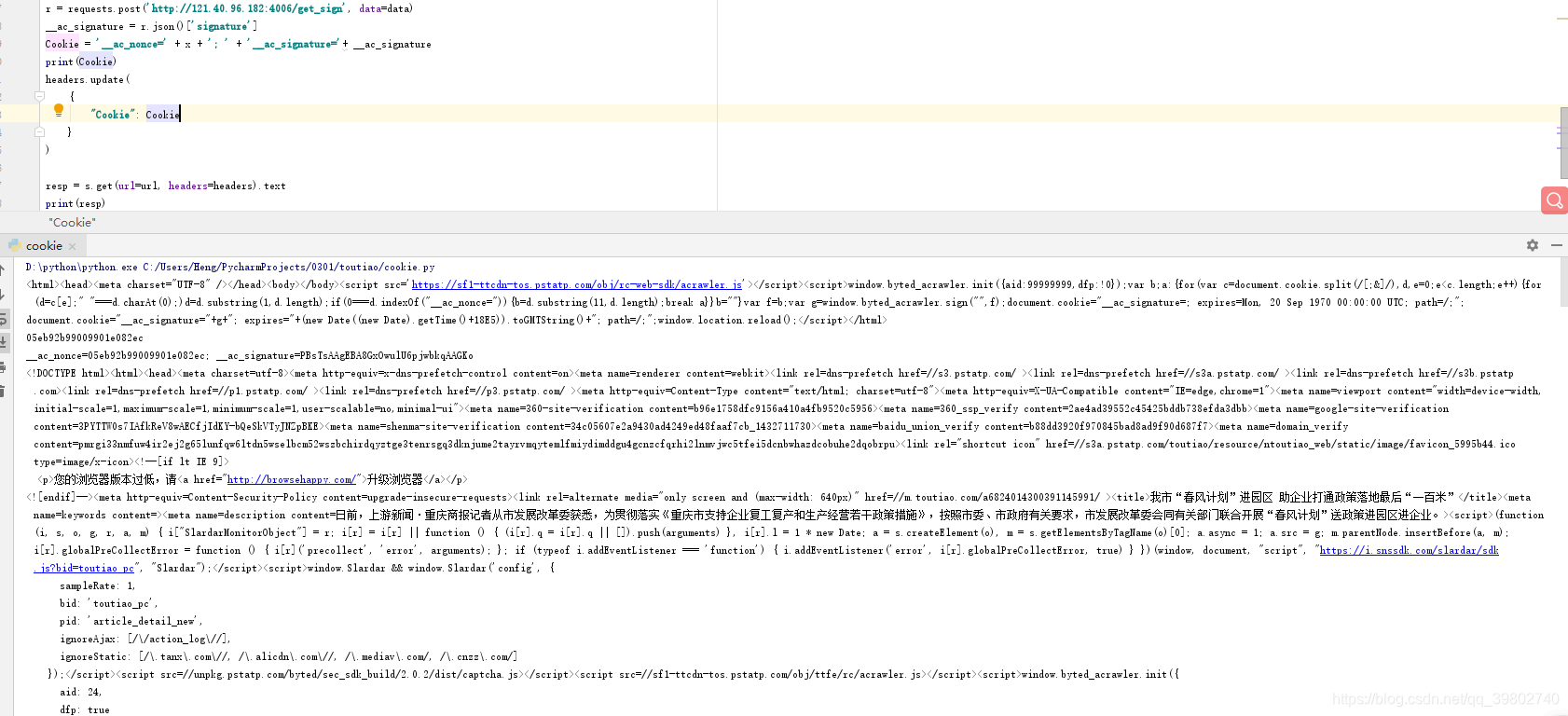Open Run panel settings gear
1568x716 pixels.
(1533, 245)
